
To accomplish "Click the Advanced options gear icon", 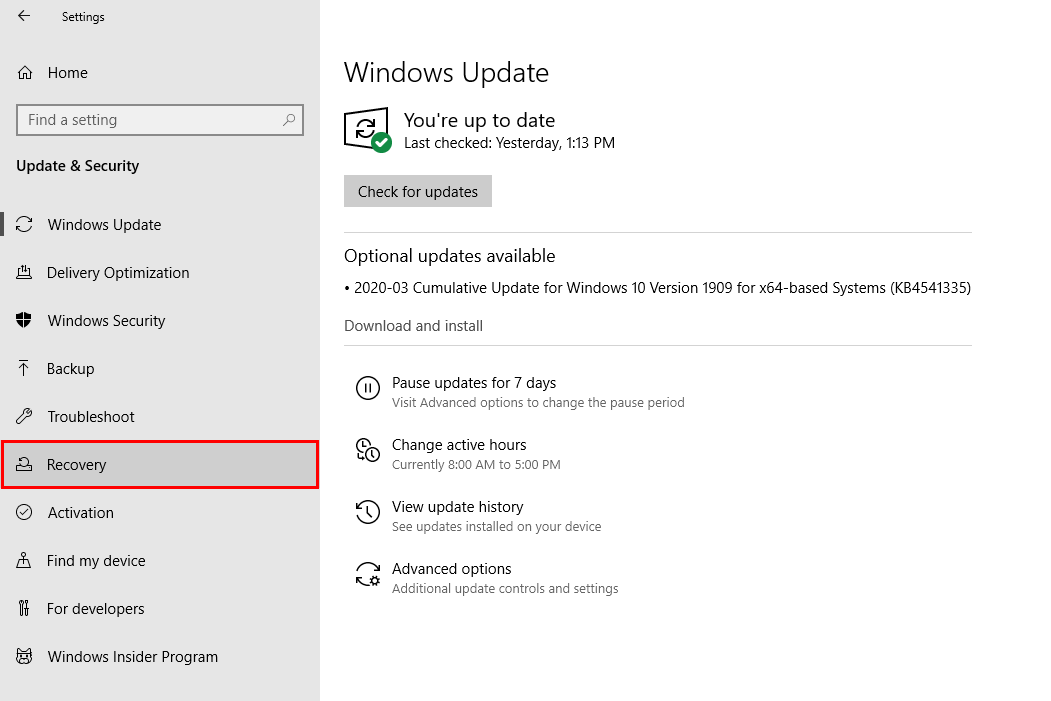I will tap(367, 574).
